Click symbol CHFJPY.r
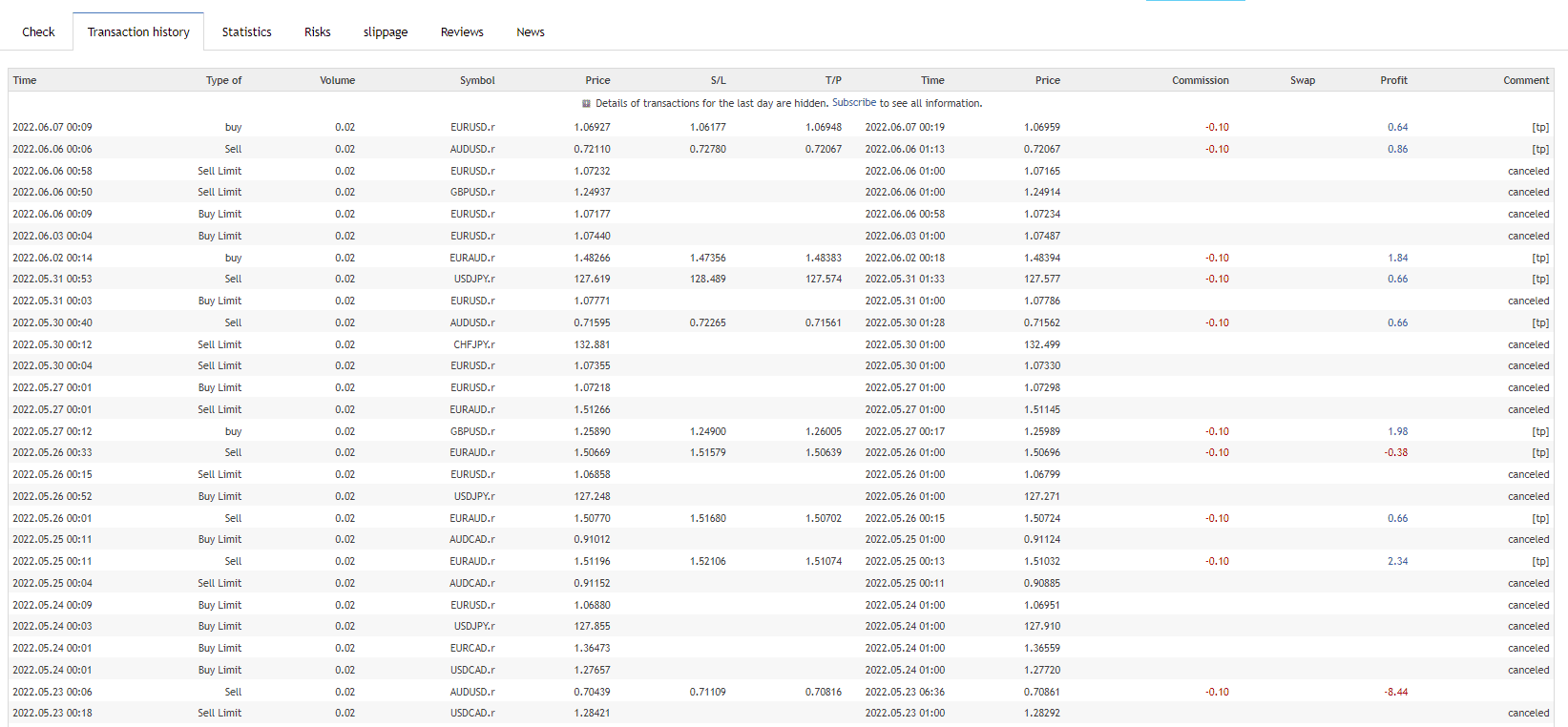Viewport: 1568px width, 727px height. [x=474, y=344]
